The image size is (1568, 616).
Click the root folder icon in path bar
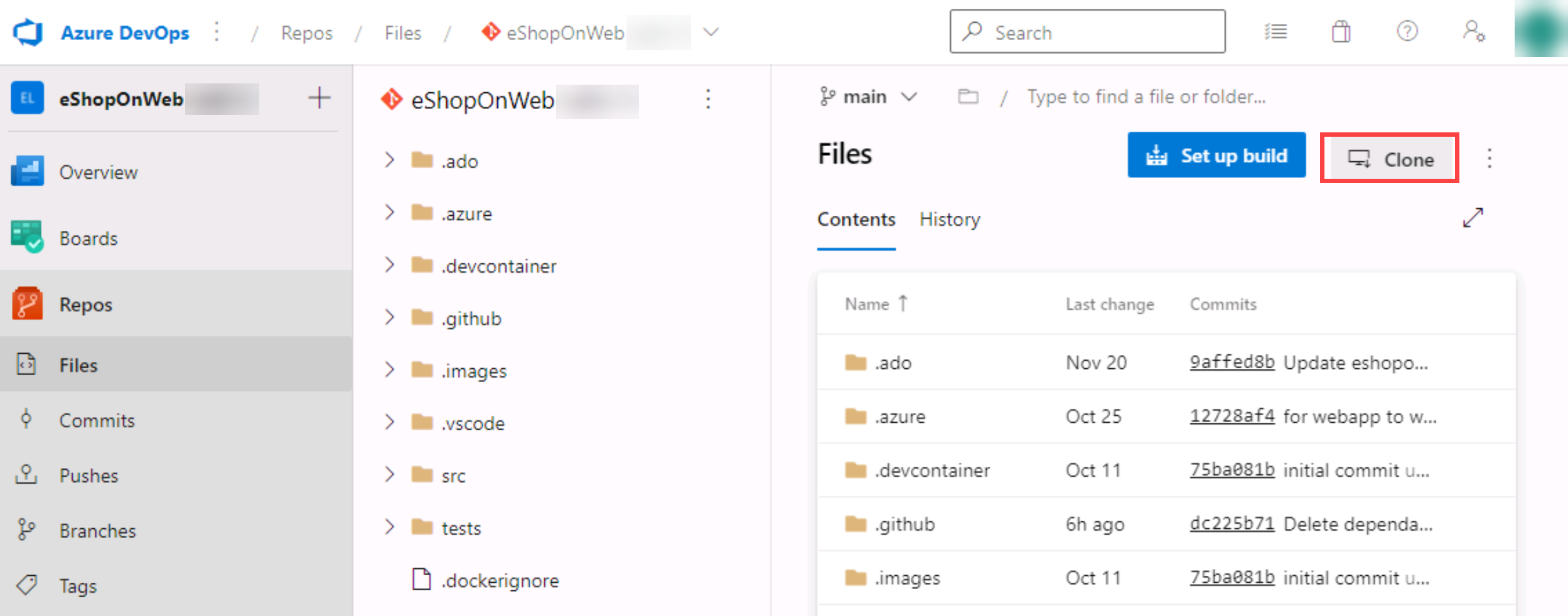(968, 97)
